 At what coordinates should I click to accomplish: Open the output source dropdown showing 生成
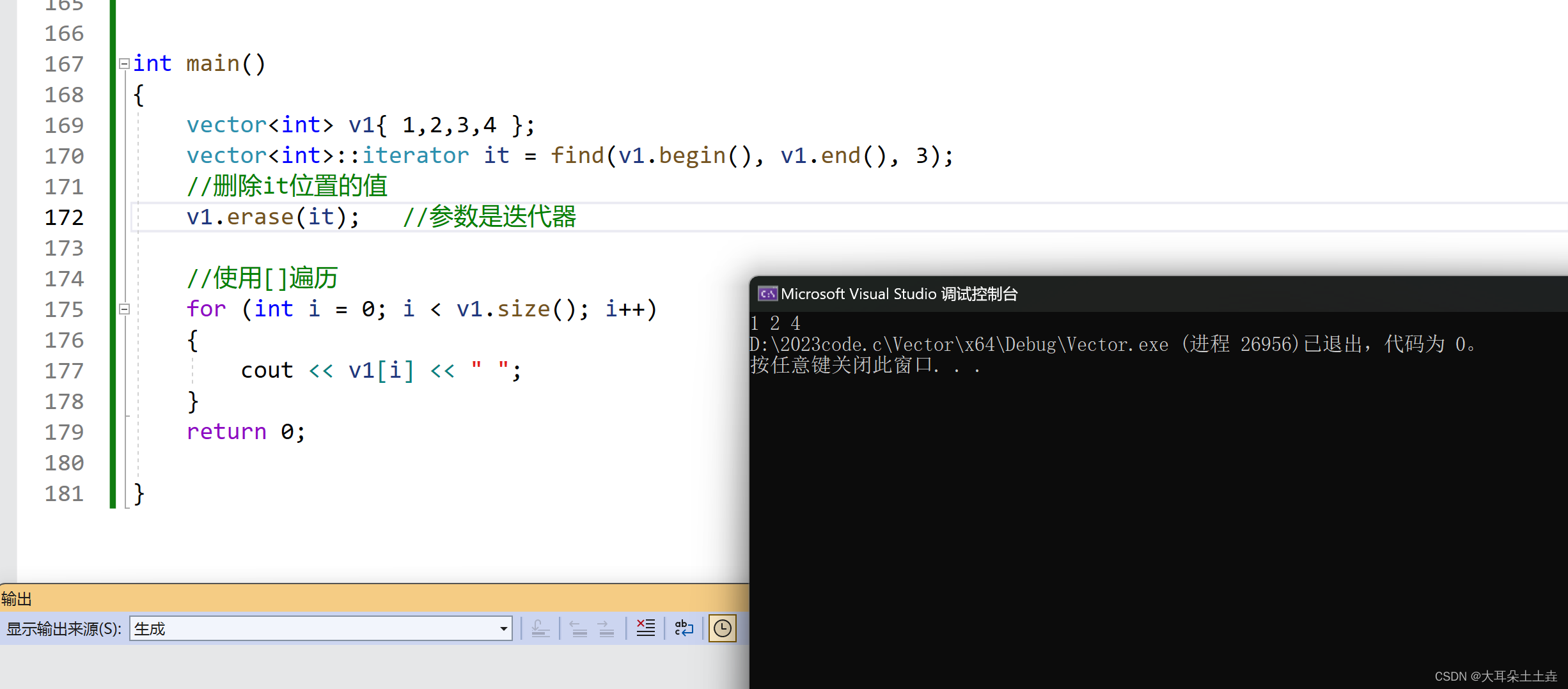click(x=321, y=628)
